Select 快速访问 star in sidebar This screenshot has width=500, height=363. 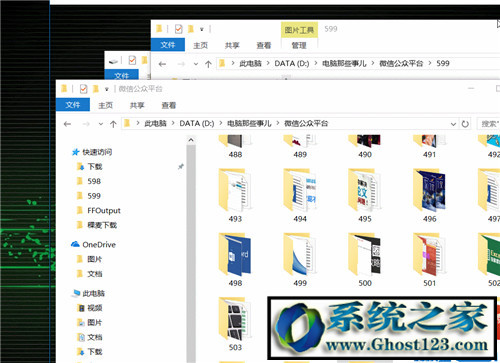pos(75,152)
